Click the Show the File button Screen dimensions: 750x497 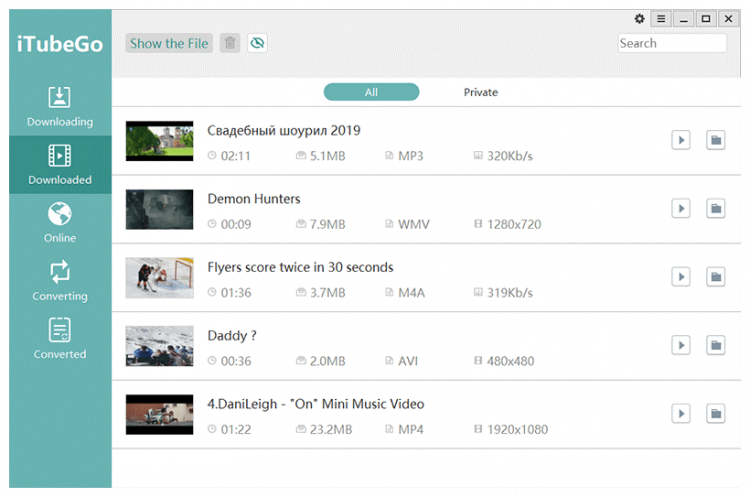pyautogui.click(x=169, y=43)
